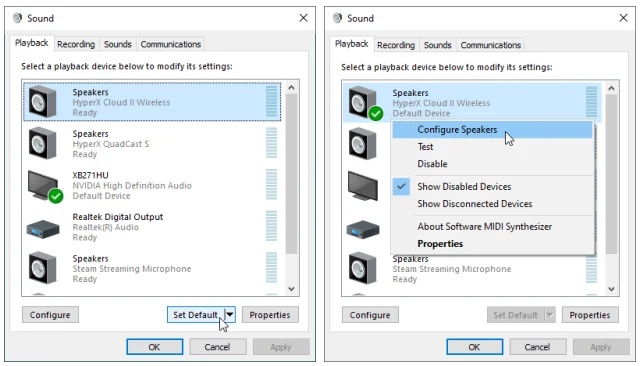Click level meter of XB271HU in left window
The image size is (641, 366).
click(271, 184)
